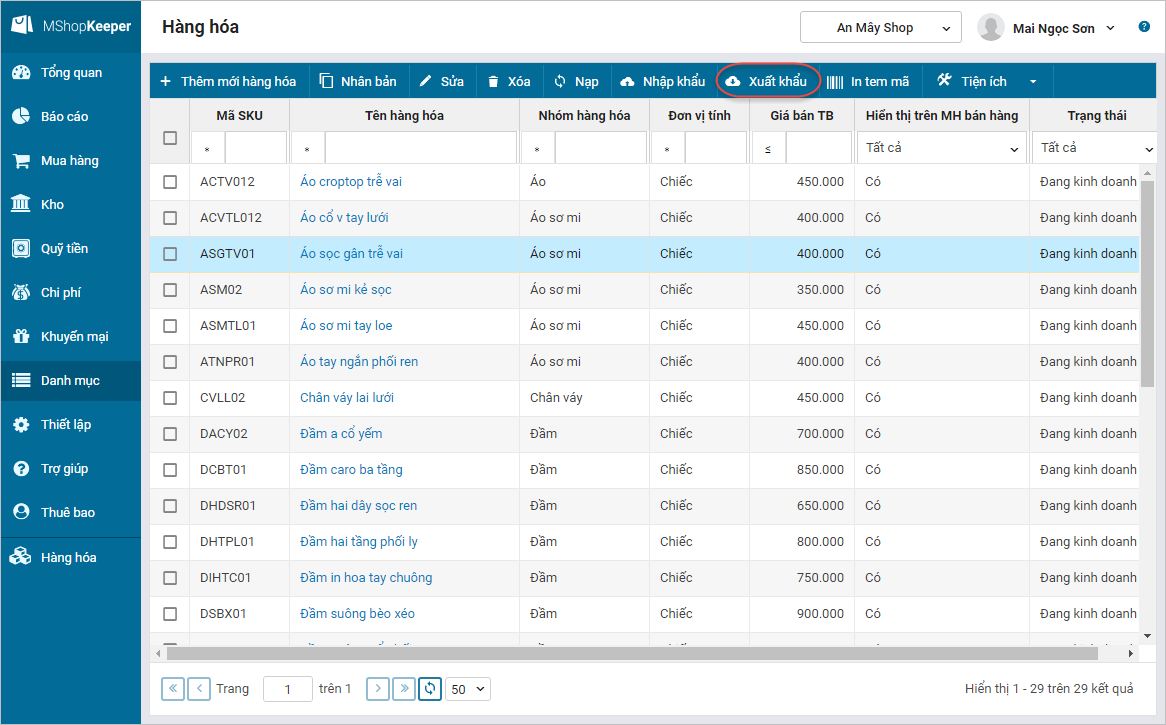Check the box next to DACY02
Screen dimensions: 1166x725
click(x=170, y=434)
